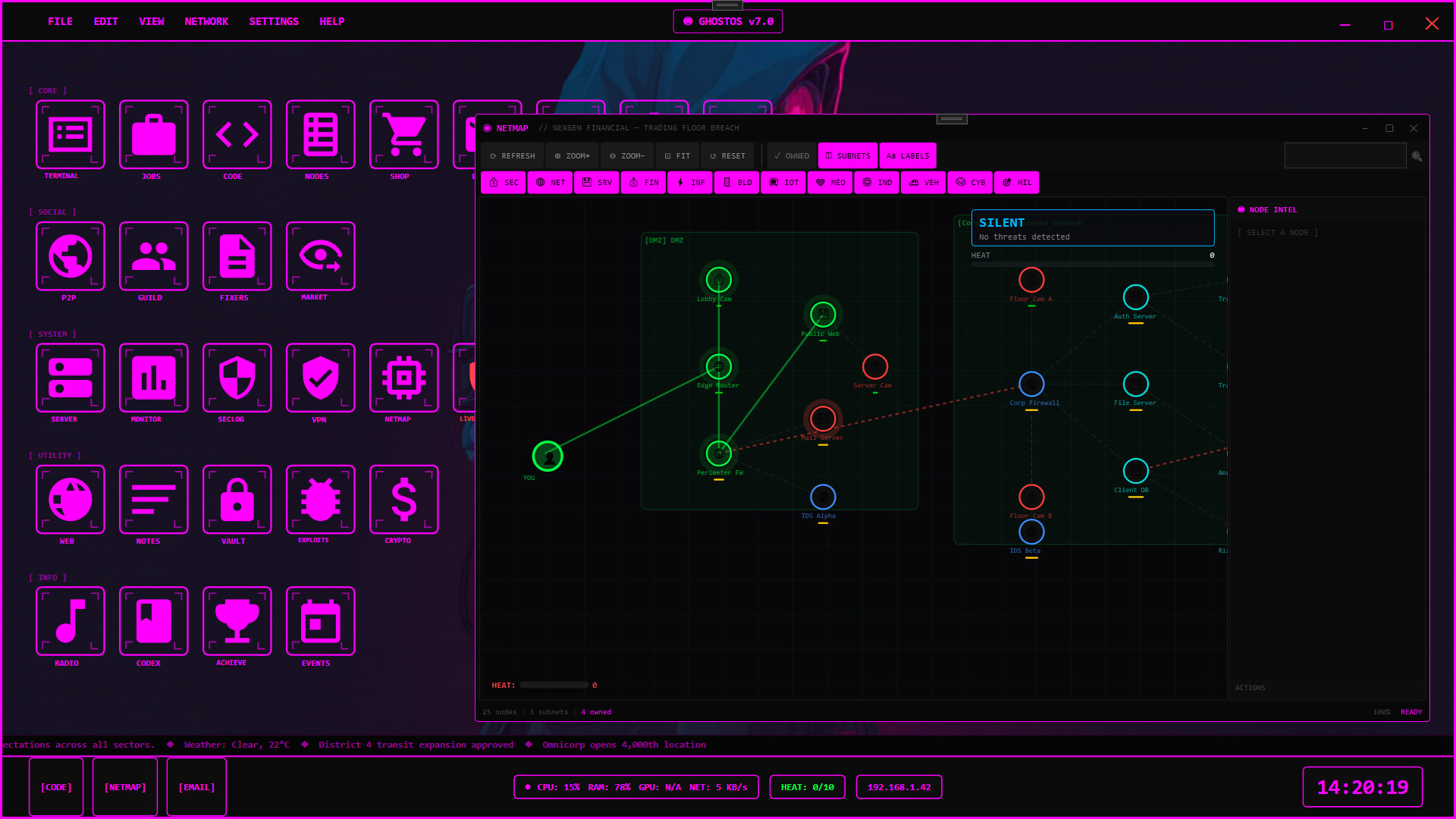This screenshot has width=1456, height=819.
Task: Launch the VPN shield icon
Action: [x=320, y=378]
